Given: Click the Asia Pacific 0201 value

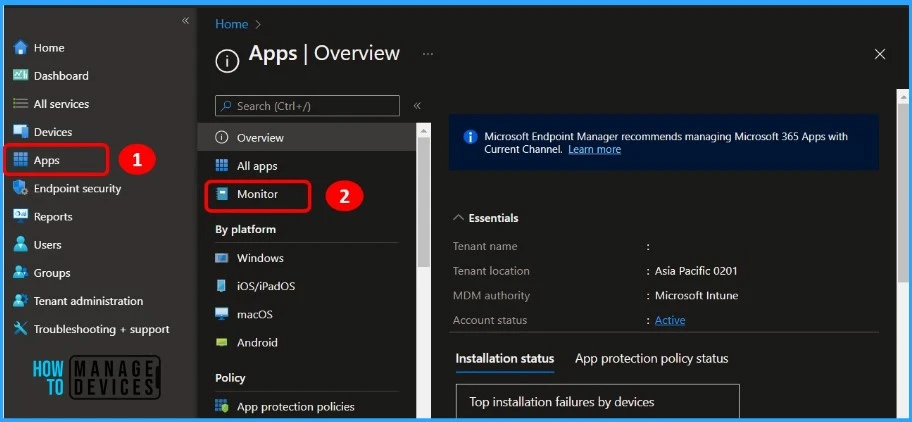Looking at the screenshot, I should [696, 271].
